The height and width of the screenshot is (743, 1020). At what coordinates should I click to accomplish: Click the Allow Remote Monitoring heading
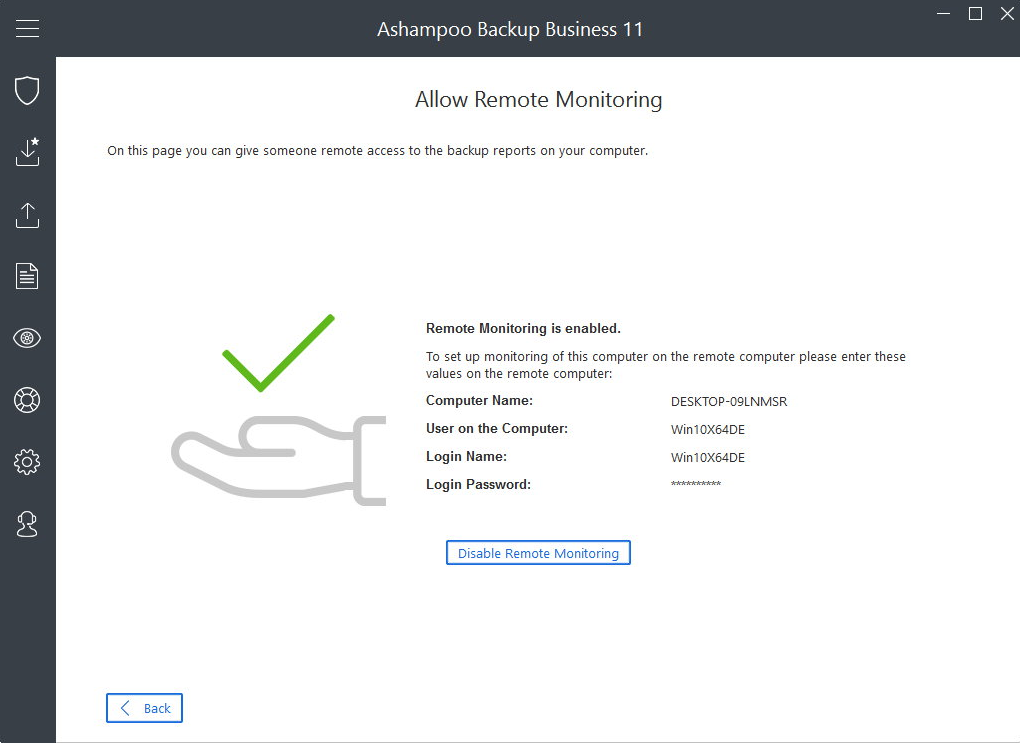click(x=539, y=100)
